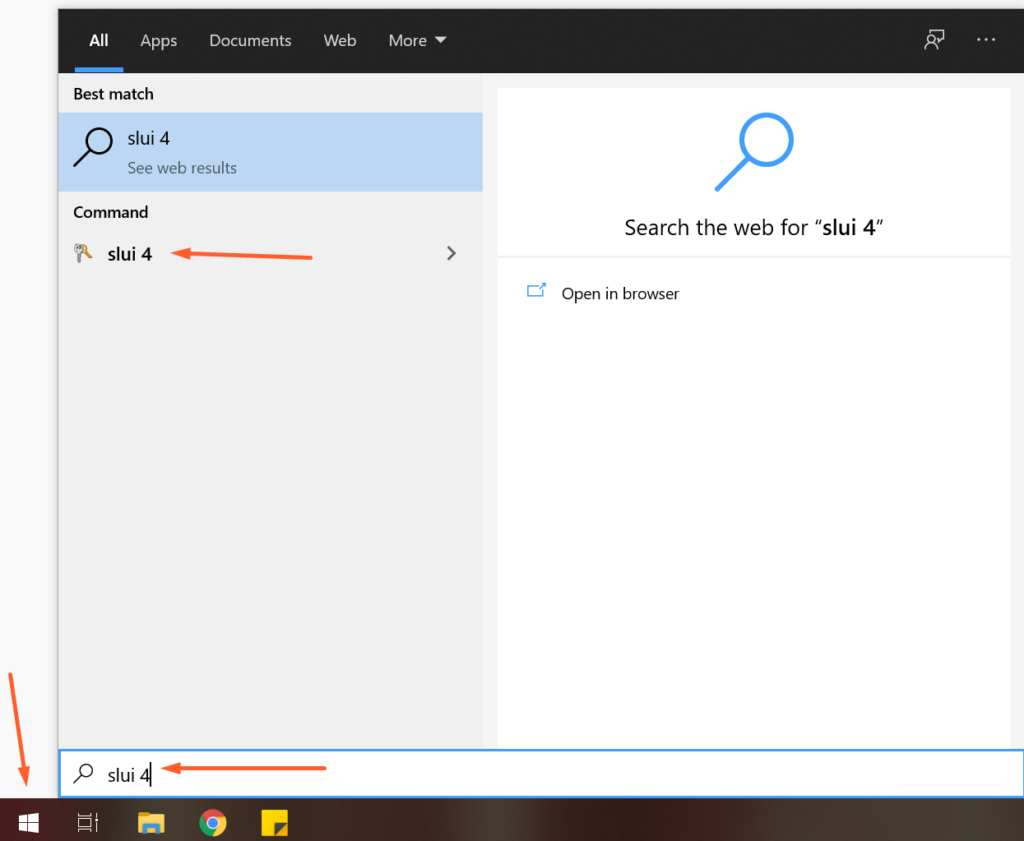The width and height of the screenshot is (1024, 841).
Task: Expand the More dropdown
Action: coord(417,40)
